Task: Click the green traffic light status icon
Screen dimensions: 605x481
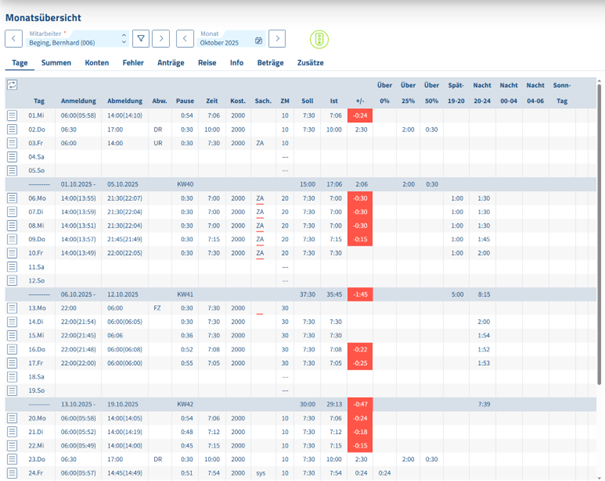Action: click(x=319, y=39)
